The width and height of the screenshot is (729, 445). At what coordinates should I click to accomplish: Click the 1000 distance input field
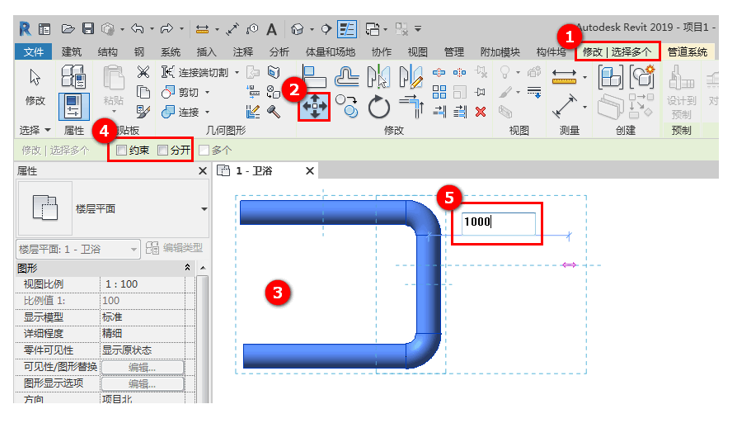tap(497, 223)
